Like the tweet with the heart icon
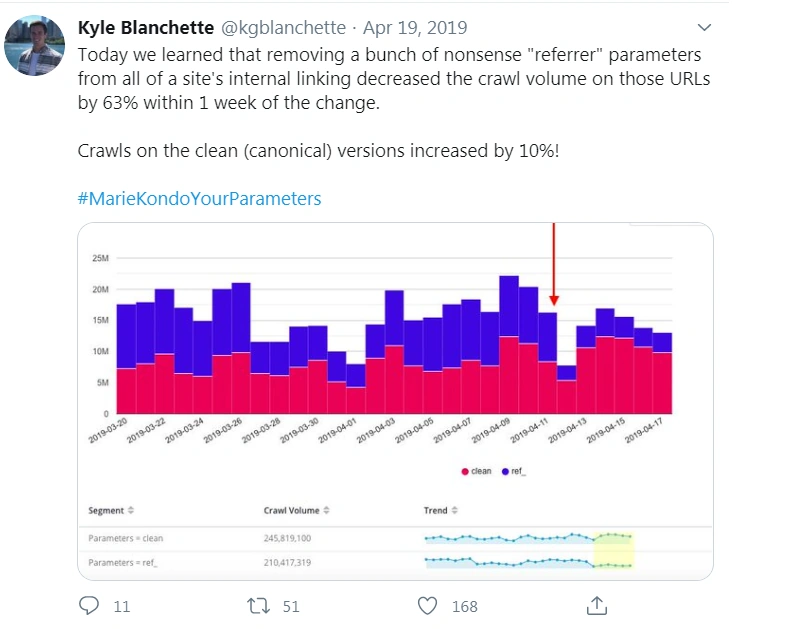This screenshot has width=786, height=629. tap(428, 605)
